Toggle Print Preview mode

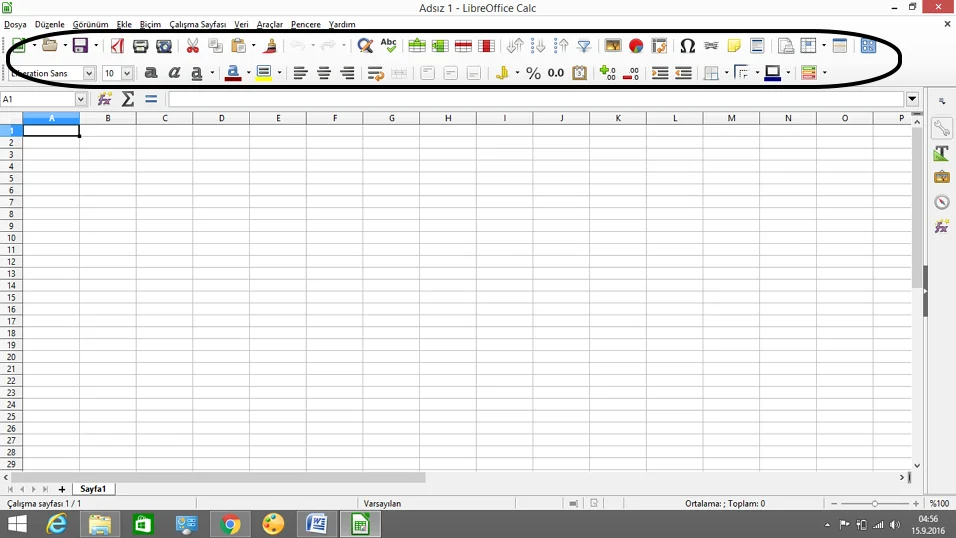tap(164, 46)
